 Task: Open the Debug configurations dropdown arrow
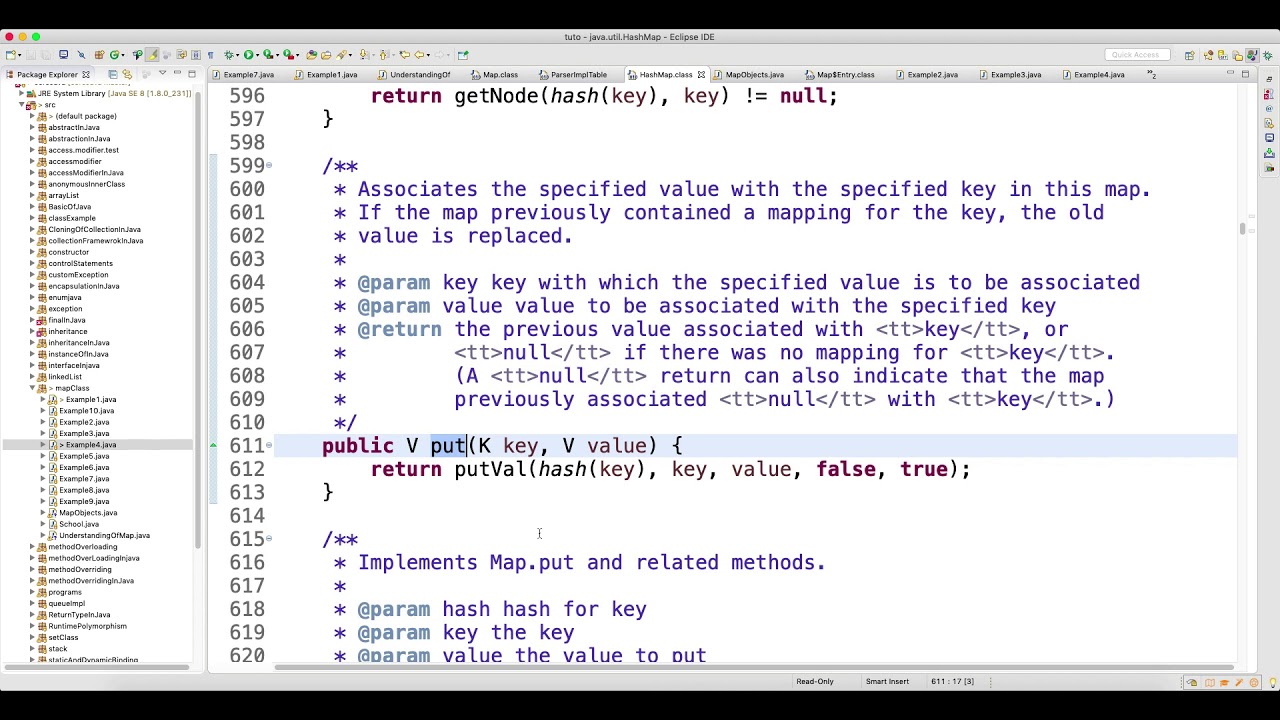click(x=237, y=55)
